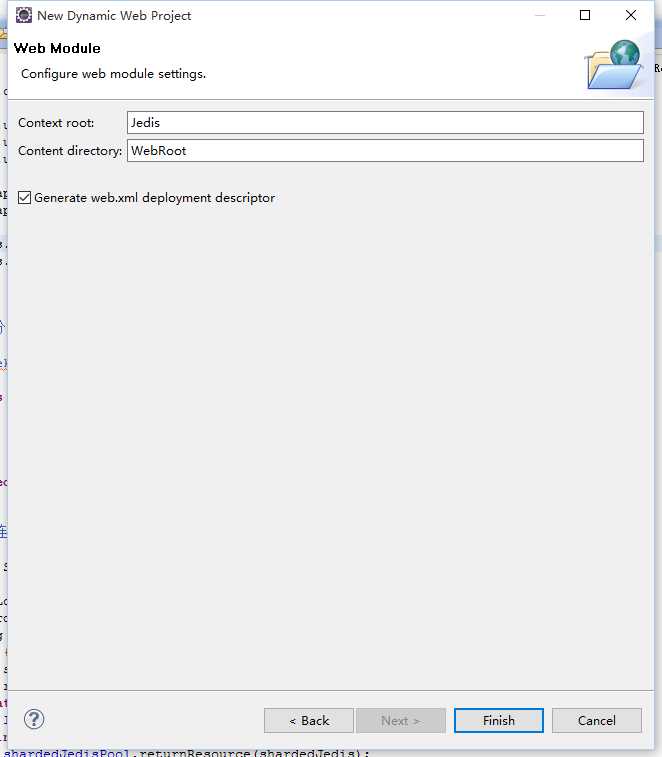This screenshot has height=757, width=662.
Task: Click the Content directory field containing WebRoot
Action: pos(385,151)
